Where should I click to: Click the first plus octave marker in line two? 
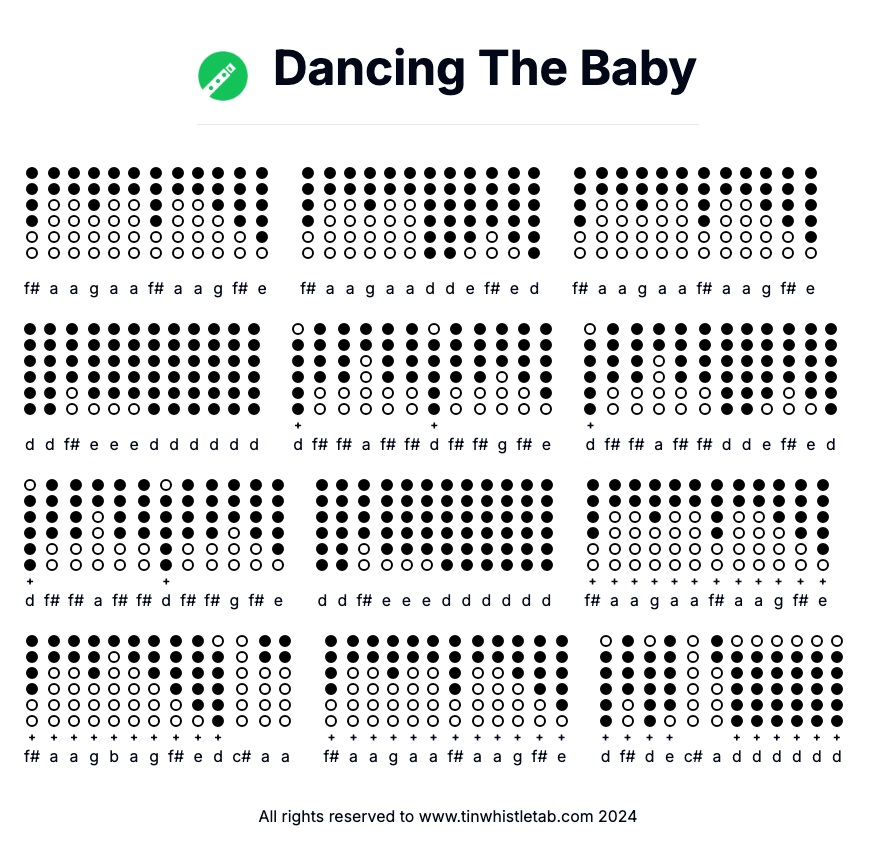point(298,425)
